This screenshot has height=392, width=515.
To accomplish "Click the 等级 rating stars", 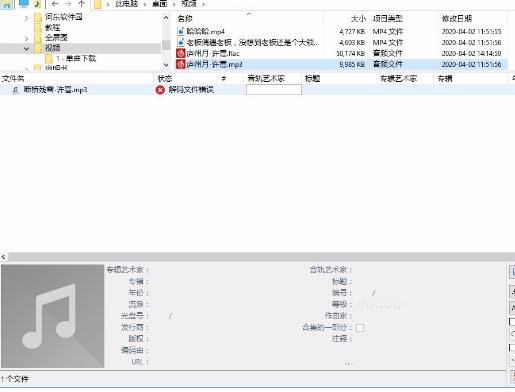I will 379,305.
